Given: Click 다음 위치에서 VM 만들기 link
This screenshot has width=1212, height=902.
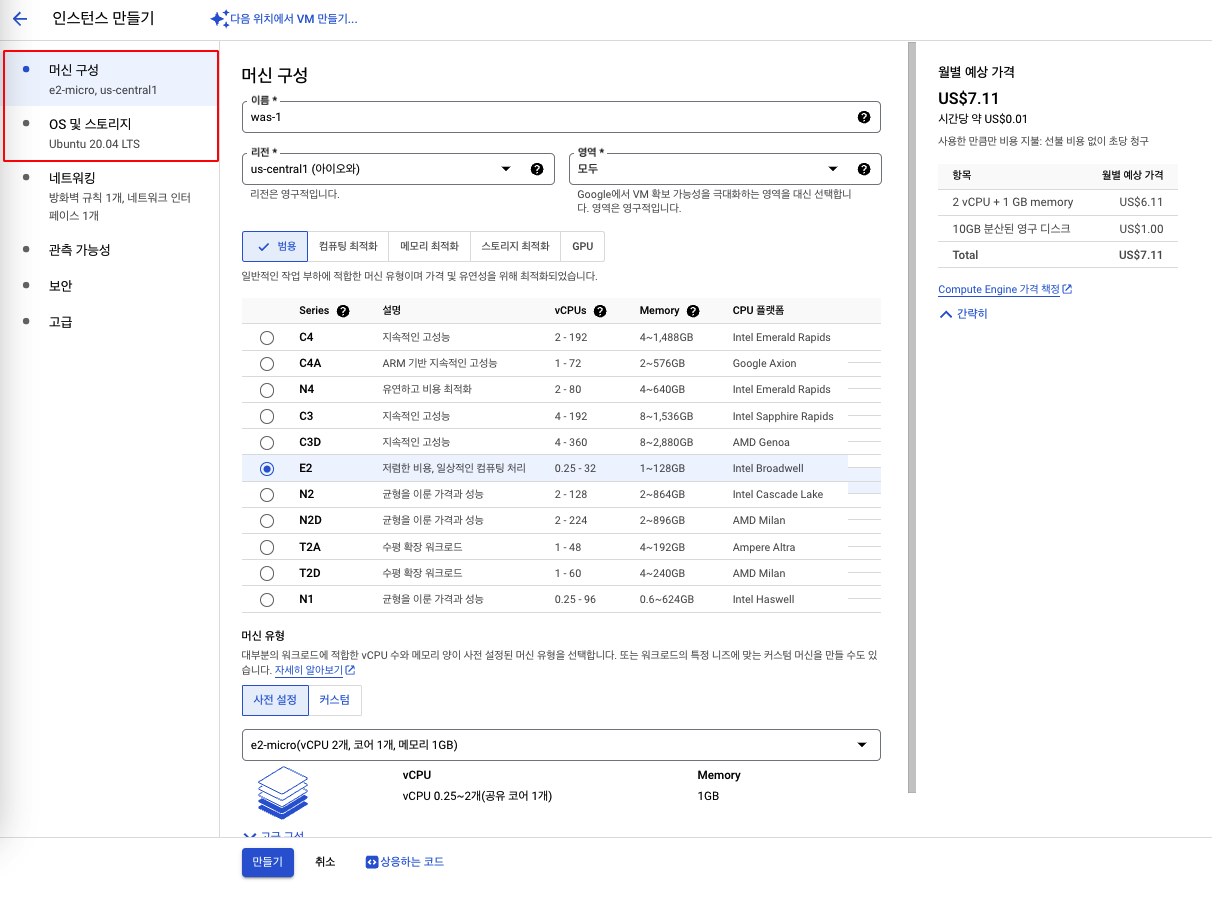Looking at the screenshot, I should (284, 18).
